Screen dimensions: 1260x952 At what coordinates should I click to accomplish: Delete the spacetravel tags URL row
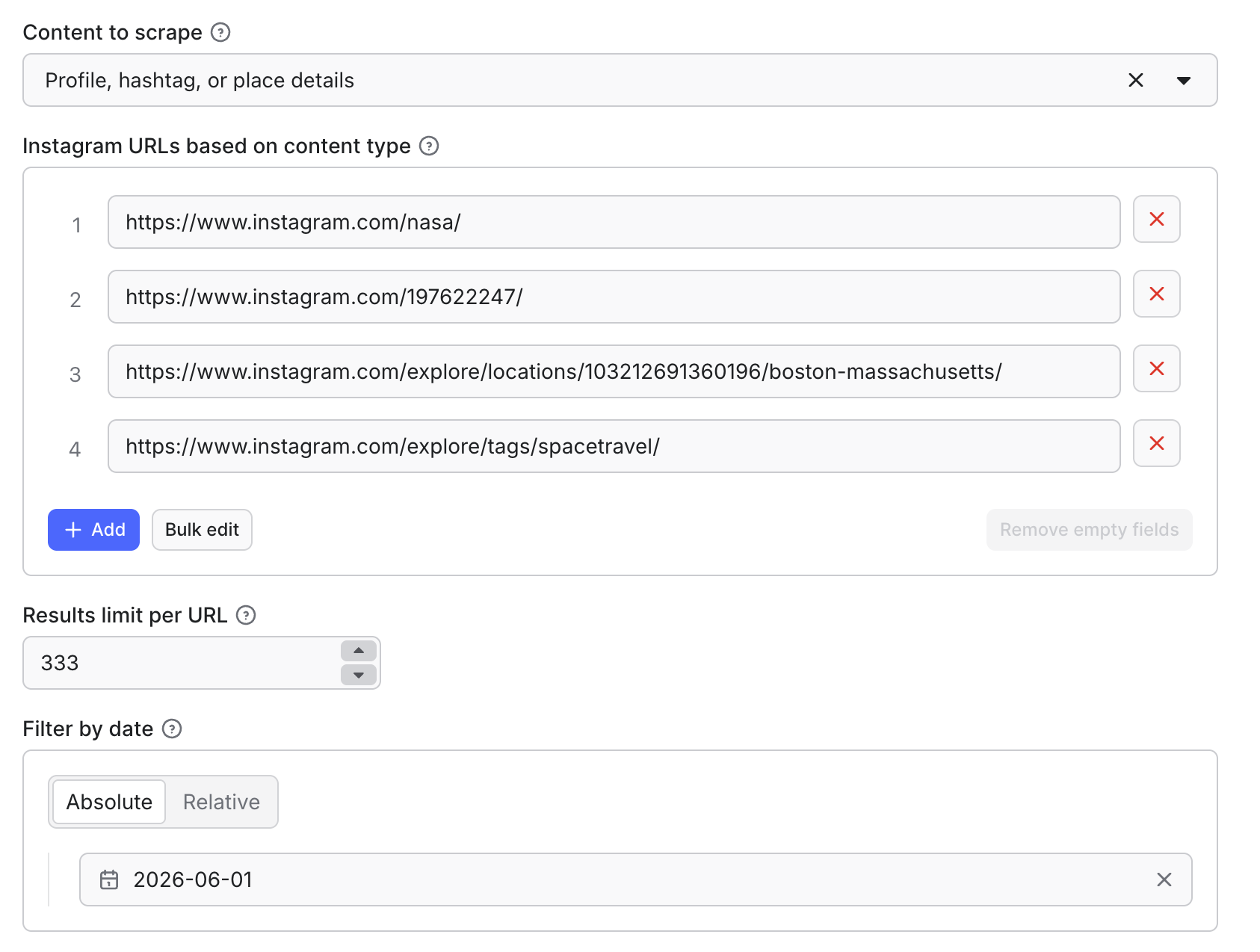coord(1156,443)
